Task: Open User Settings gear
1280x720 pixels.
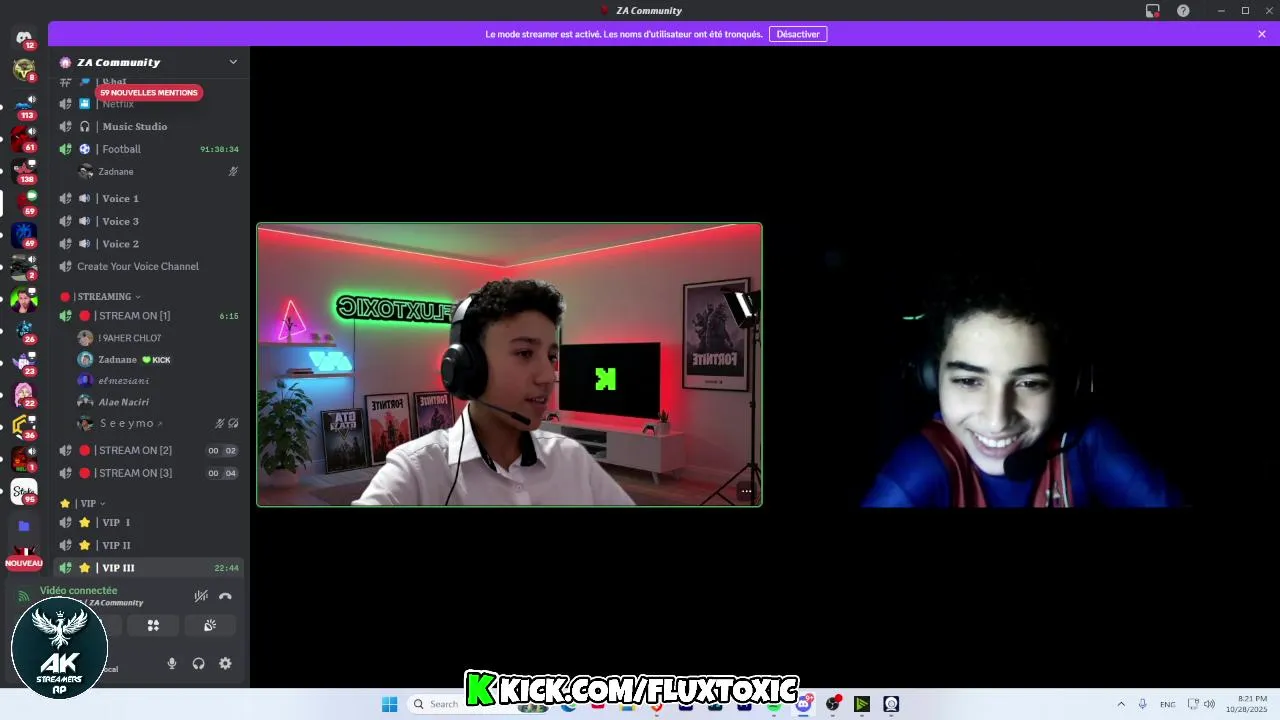Action: click(x=225, y=663)
